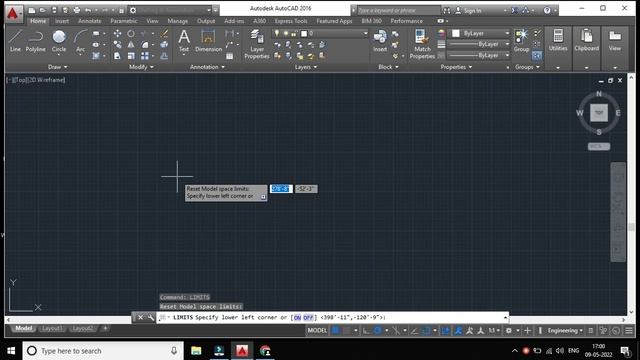The image size is (640, 360).
Task: Click the Offset tool icon
Action: click(164, 56)
